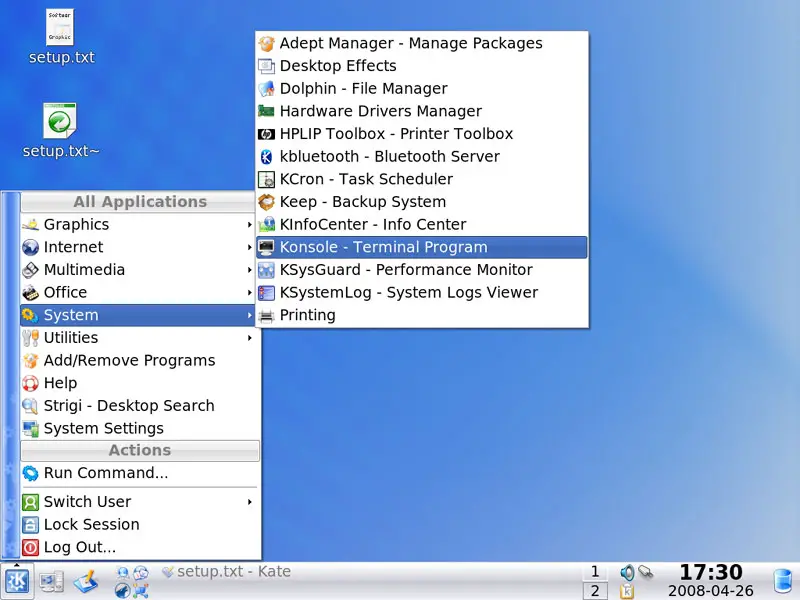800x600 pixels.
Task: Switch to setup.txt - Kate taskbar window
Action: 226,572
